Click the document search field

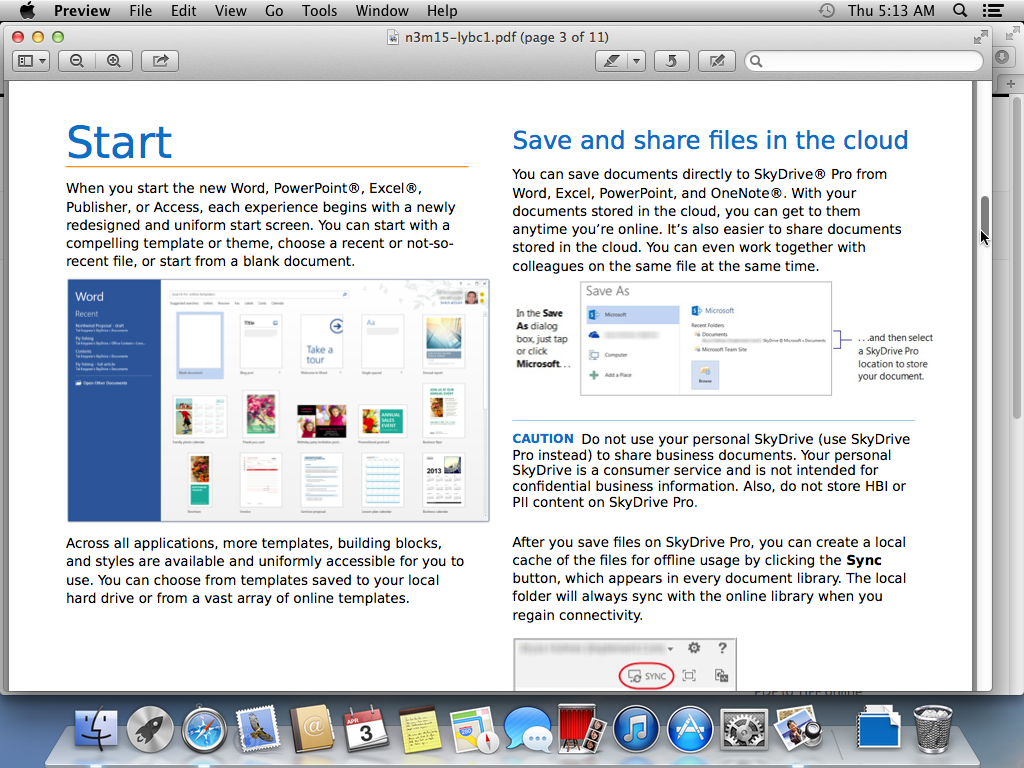pos(863,61)
